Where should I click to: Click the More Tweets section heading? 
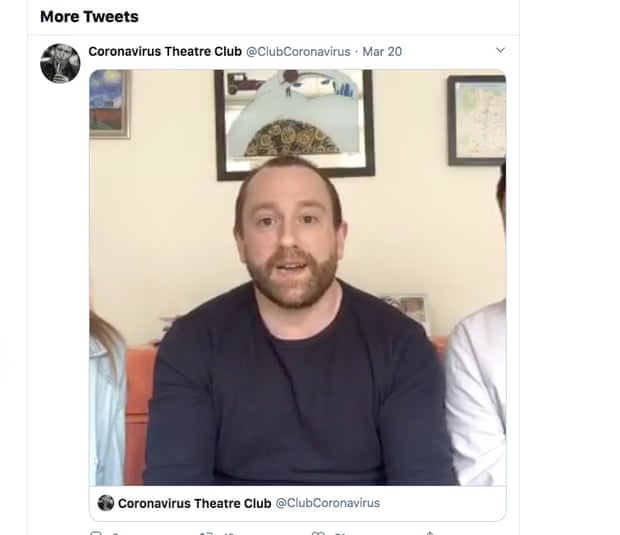pos(89,17)
